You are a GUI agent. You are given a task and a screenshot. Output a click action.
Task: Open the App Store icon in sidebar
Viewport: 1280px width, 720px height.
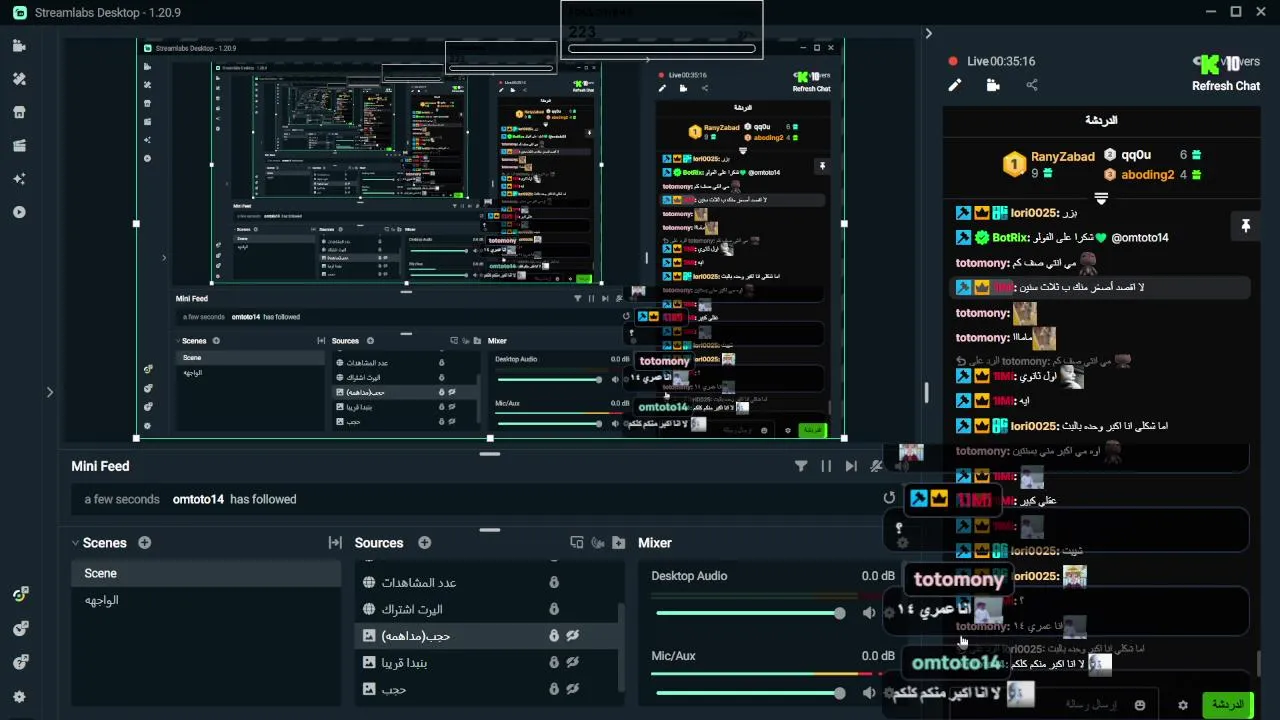(x=19, y=112)
